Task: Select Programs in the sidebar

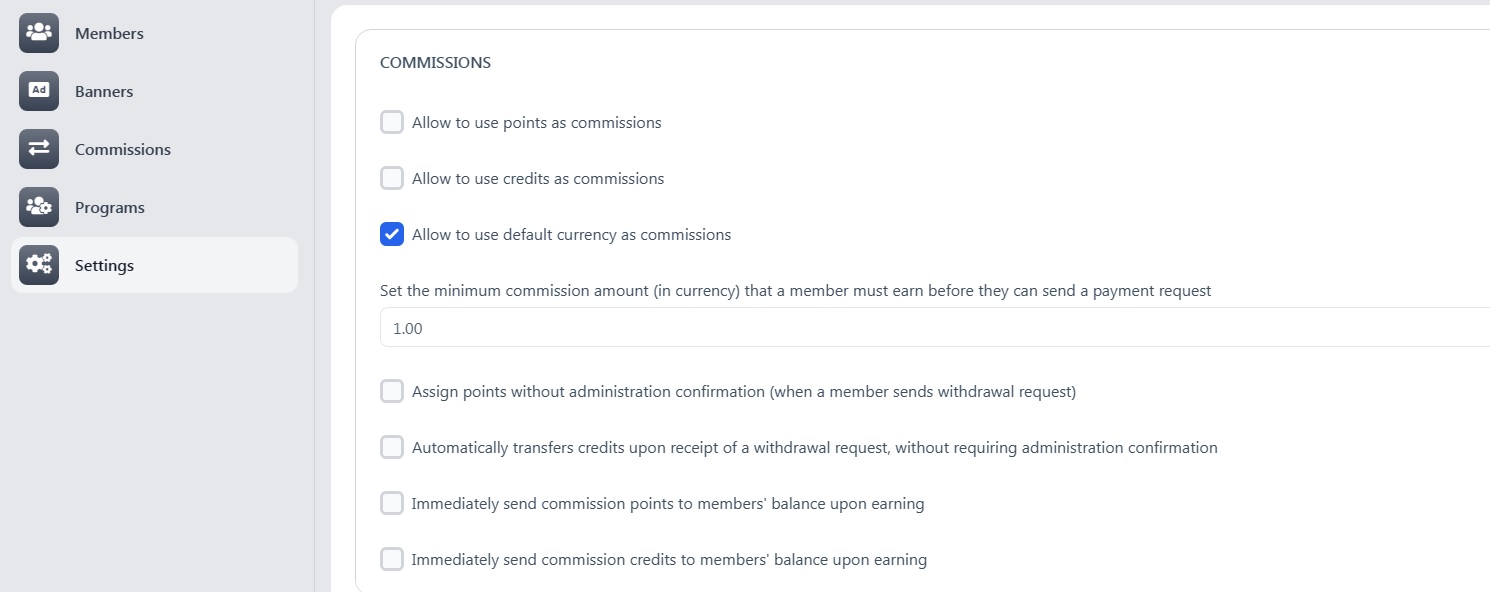Action: click(110, 207)
